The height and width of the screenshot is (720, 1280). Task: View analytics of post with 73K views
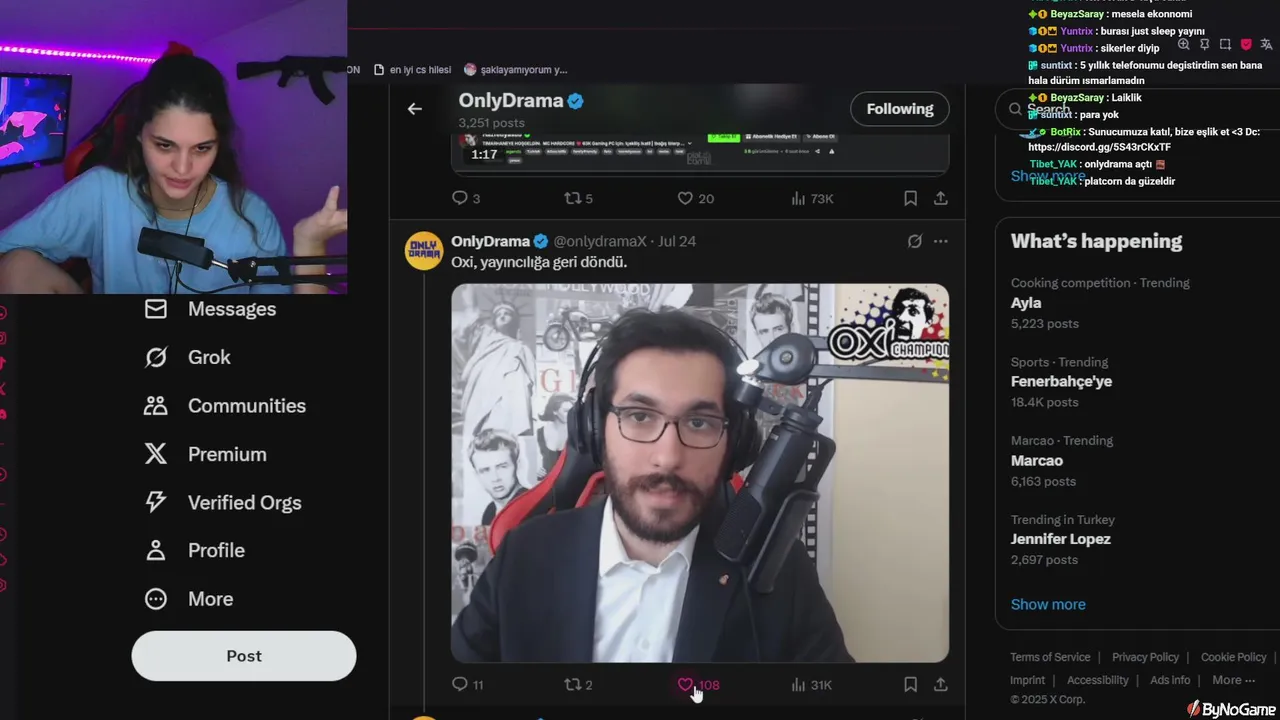(x=812, y=198)
